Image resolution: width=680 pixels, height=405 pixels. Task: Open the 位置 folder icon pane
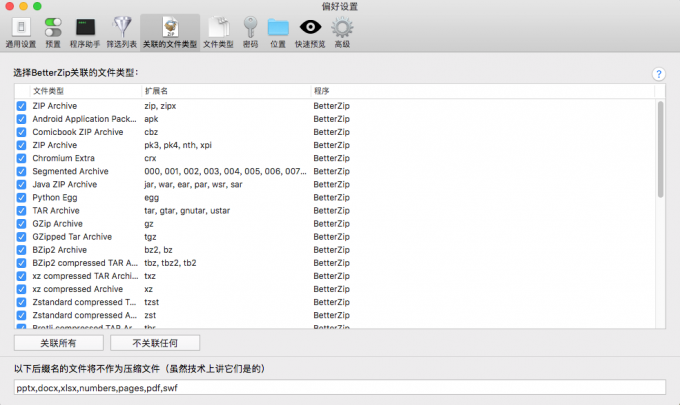pos(278,33)
